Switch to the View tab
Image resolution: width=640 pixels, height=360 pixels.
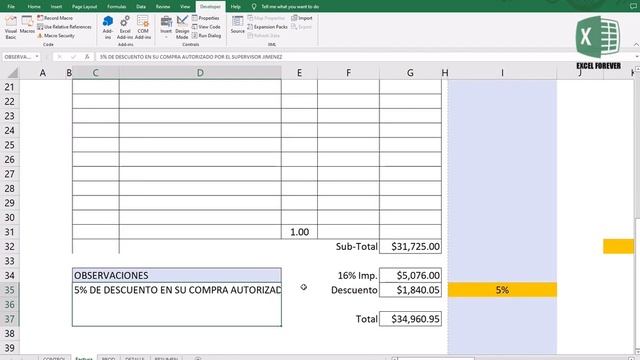(185, 7)
